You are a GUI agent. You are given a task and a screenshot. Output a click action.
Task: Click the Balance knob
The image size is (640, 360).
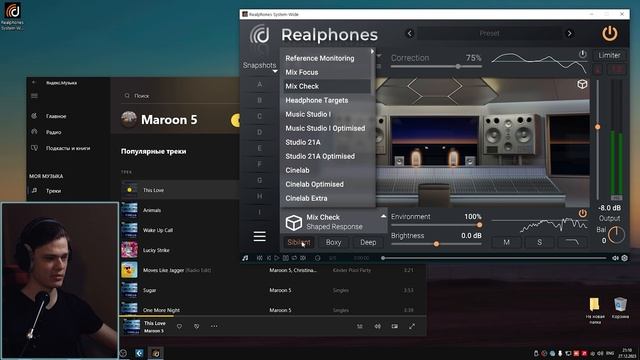point(616,235)
